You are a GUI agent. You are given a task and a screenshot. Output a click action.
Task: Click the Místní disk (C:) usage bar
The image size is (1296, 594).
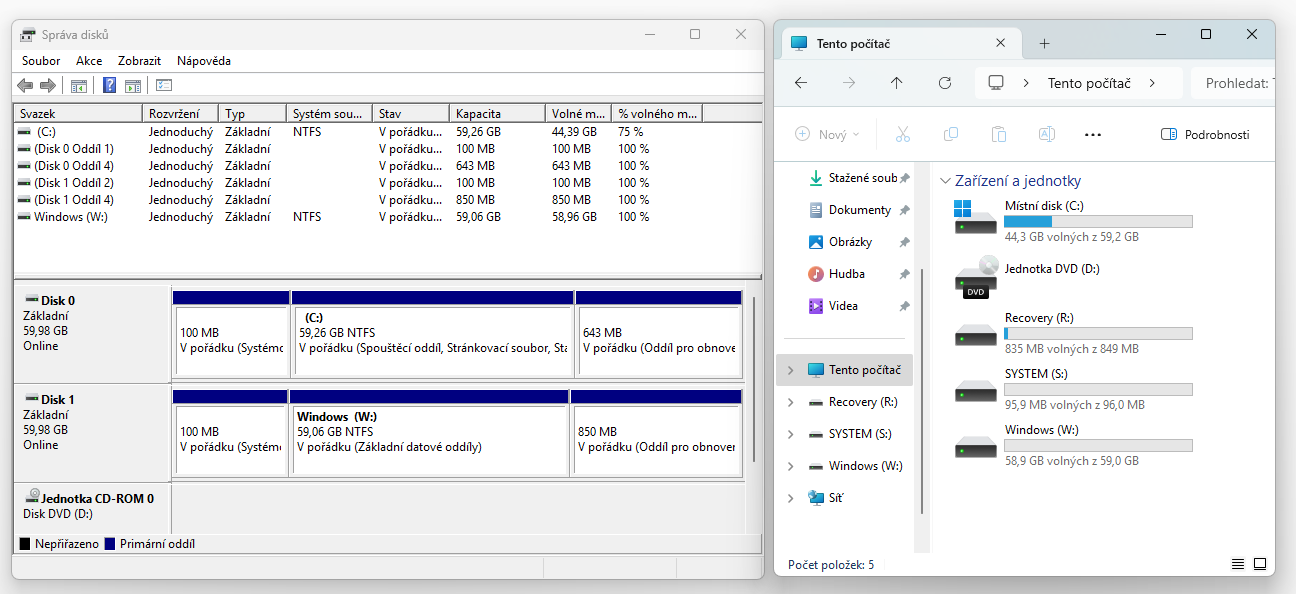point(1098,221)
